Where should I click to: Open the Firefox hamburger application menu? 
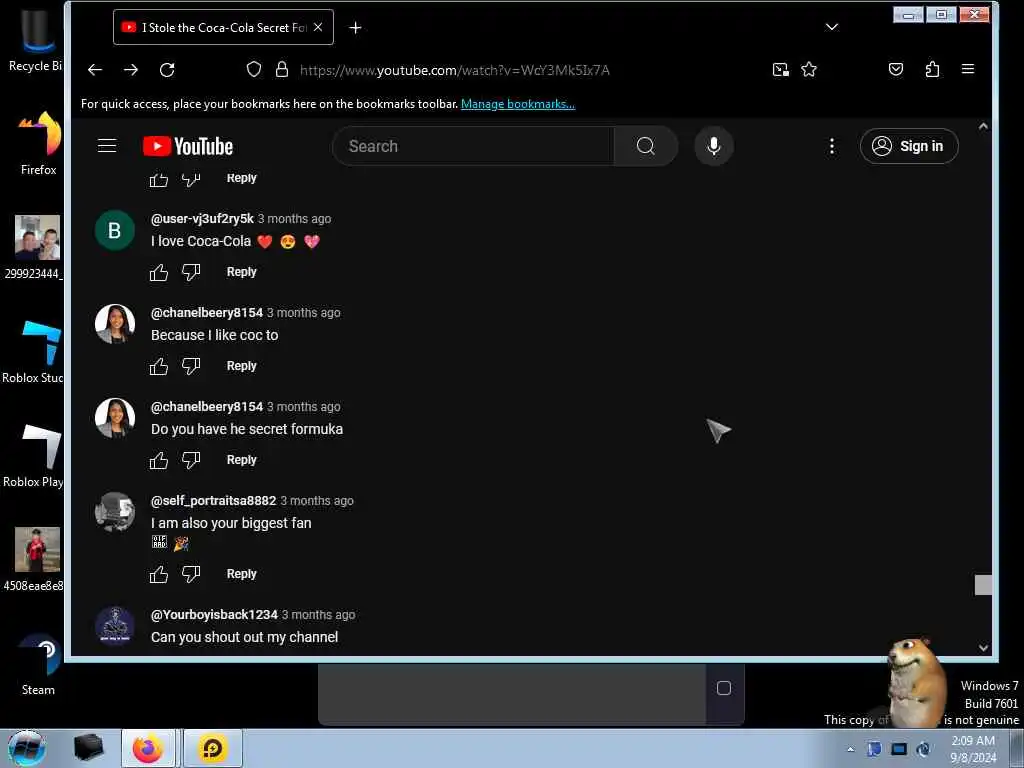point(968,69)
